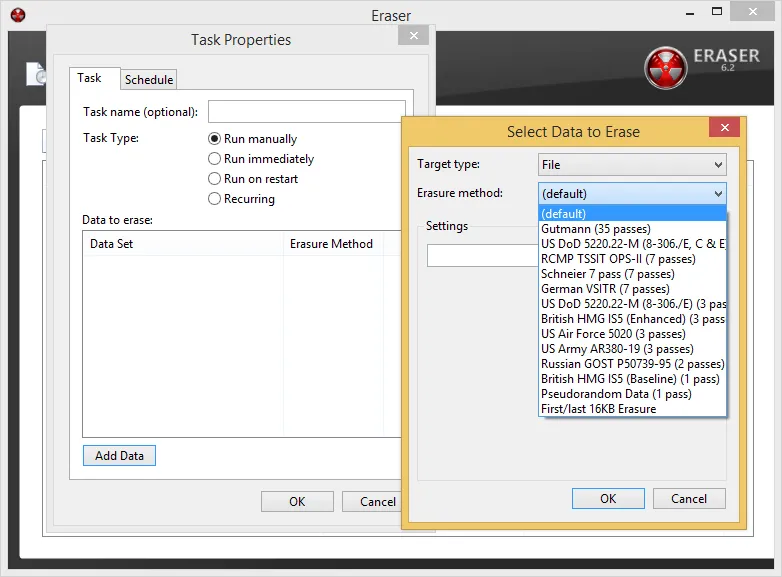Click the document clock icon behind dialog

[36, 74]
